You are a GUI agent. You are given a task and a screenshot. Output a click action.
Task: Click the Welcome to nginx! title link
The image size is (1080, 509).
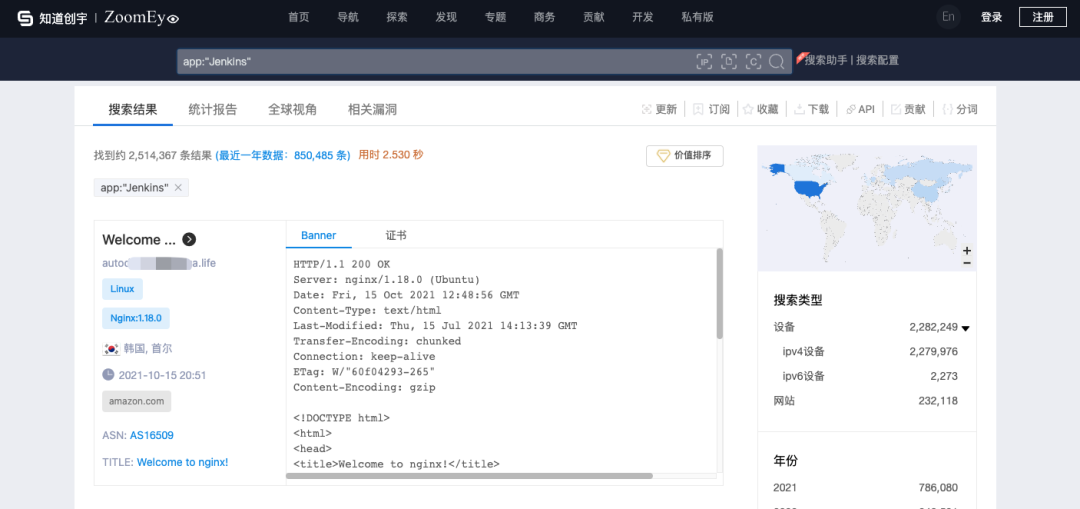click(183, 462)
